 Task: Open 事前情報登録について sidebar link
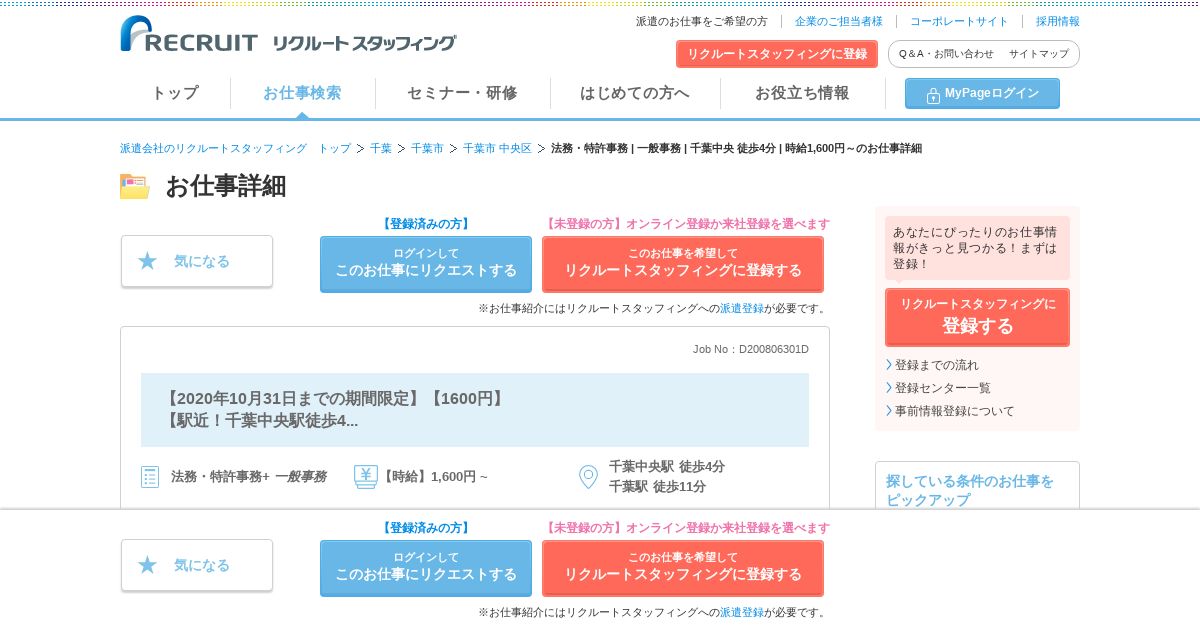pos(954,411)
